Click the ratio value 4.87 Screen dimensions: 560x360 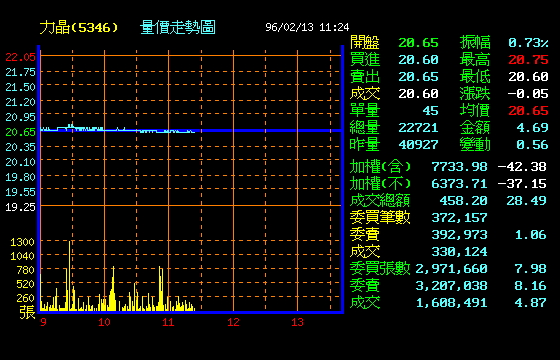coord(530,303)
